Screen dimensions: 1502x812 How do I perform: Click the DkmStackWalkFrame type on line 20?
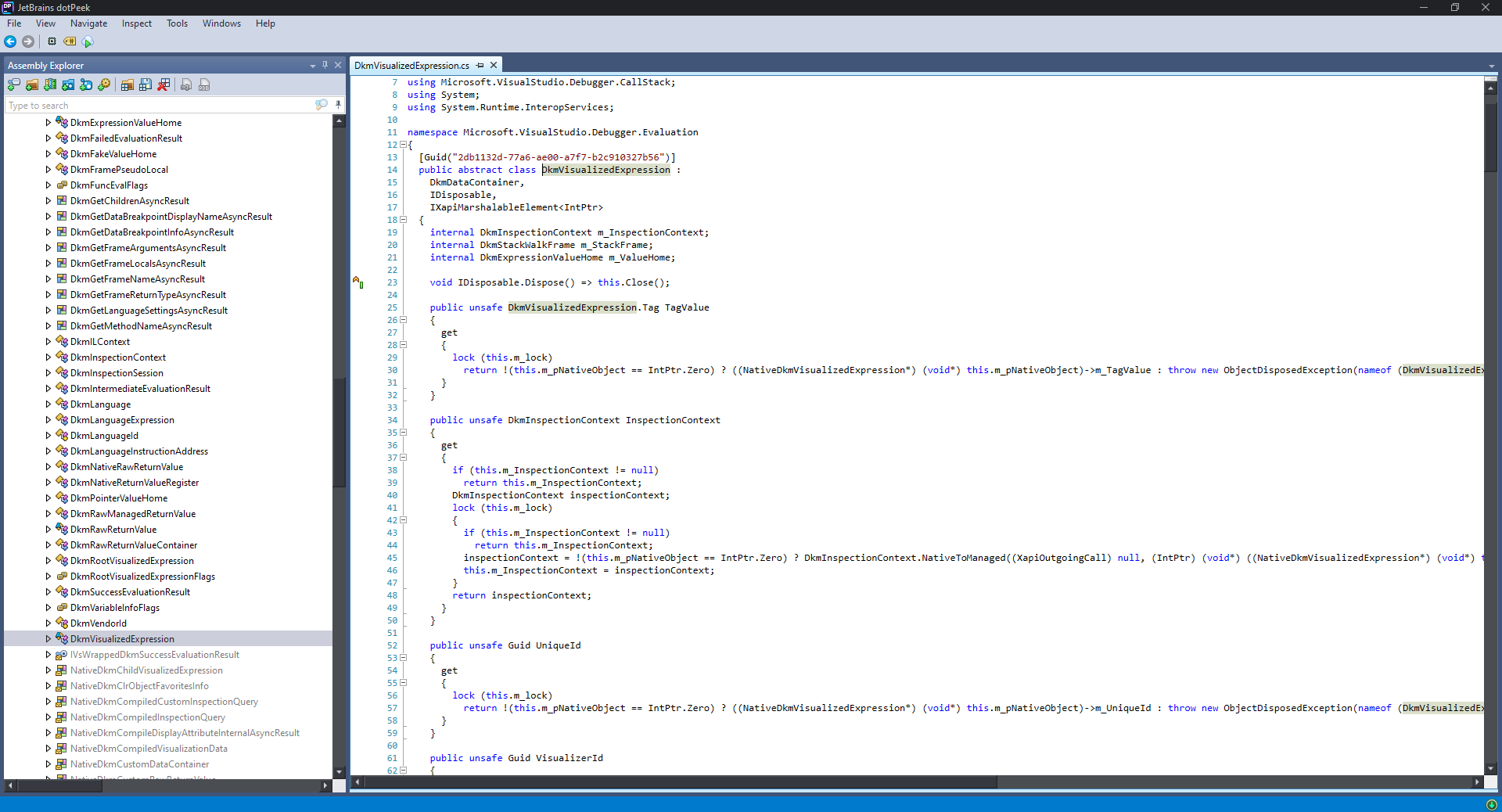[x=527, y=245]
